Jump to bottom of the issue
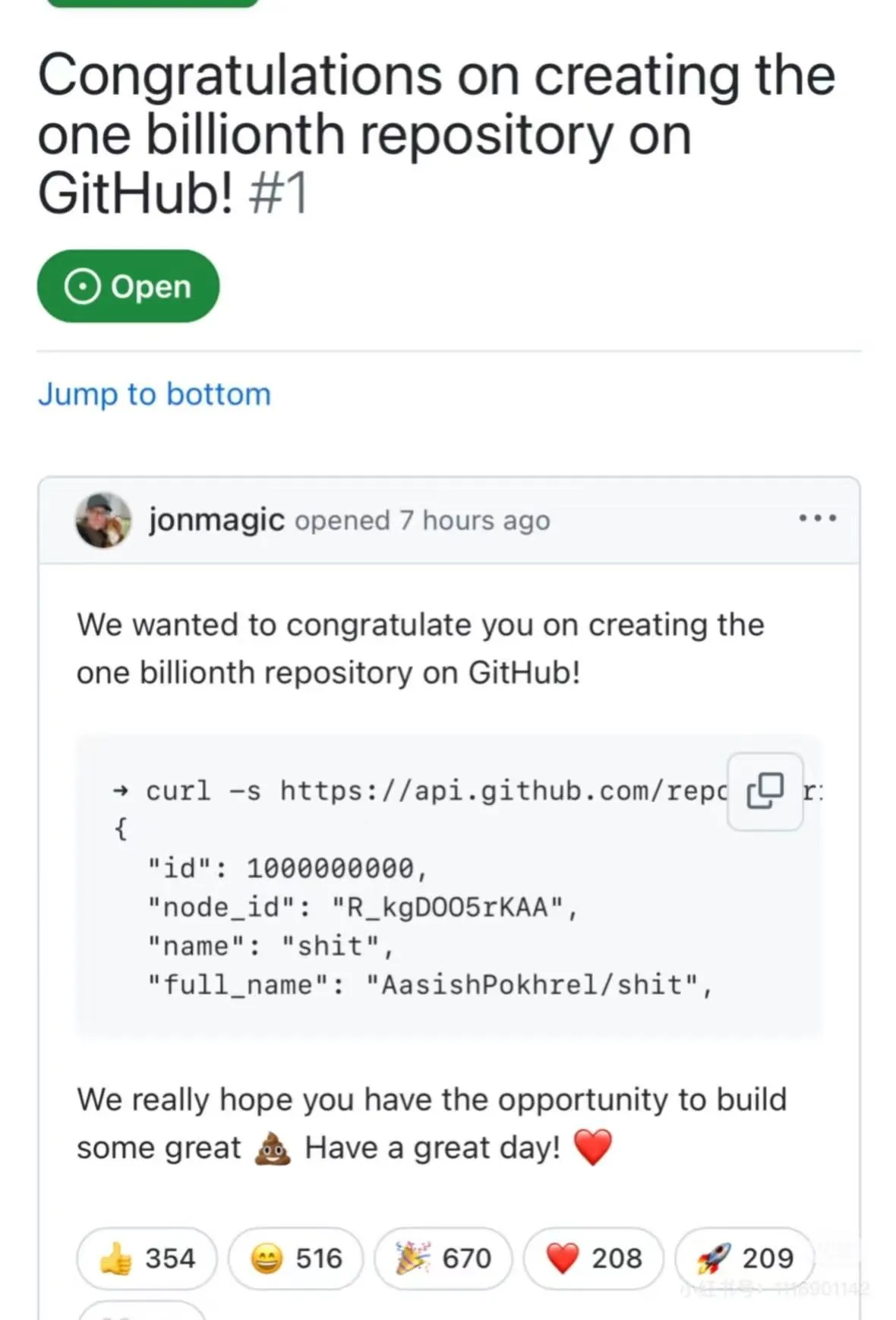The height and width of the screenshot is (1320, 896). pos(154,394)
